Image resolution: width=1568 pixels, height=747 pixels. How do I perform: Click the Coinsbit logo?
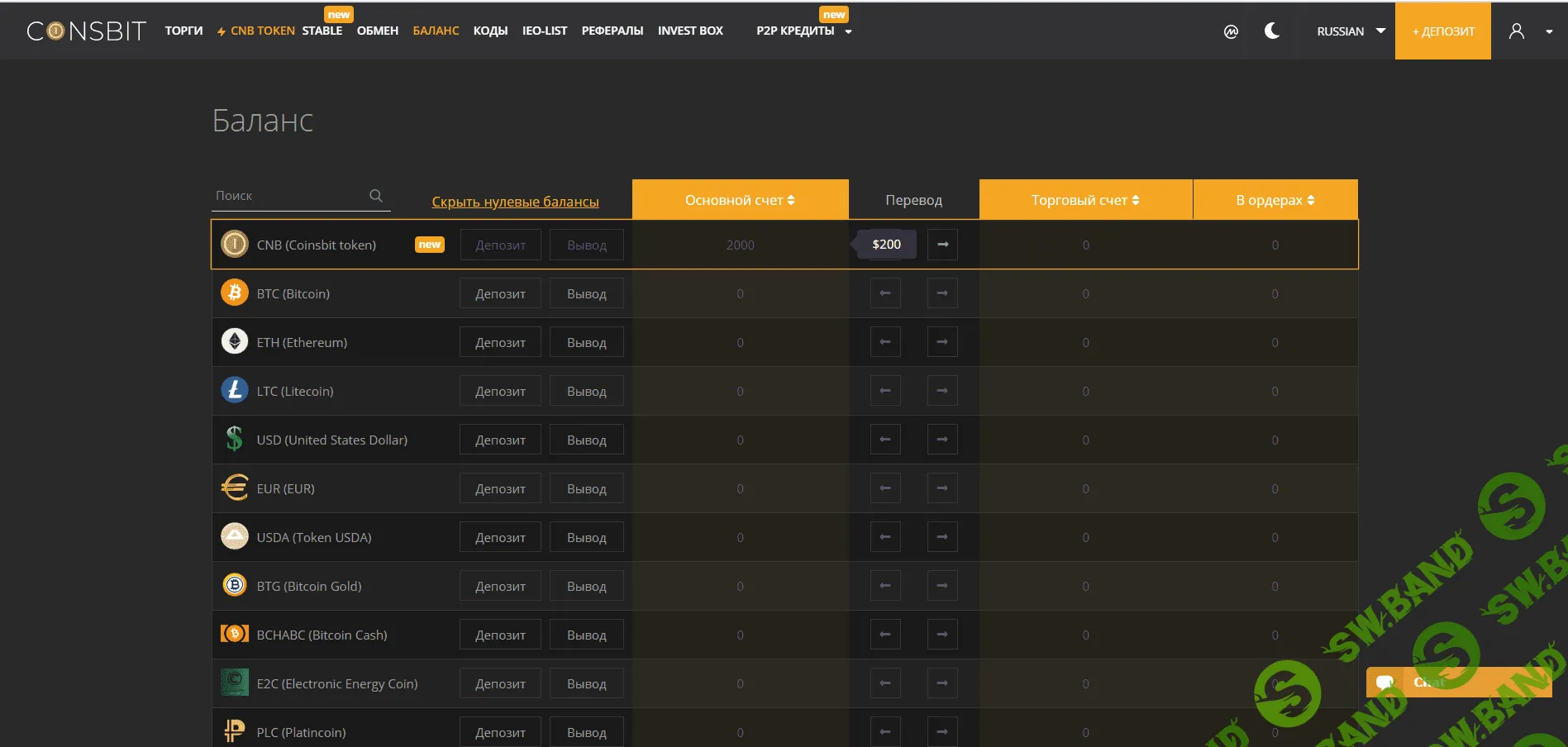pyautogui.click(x=86, y=31)
